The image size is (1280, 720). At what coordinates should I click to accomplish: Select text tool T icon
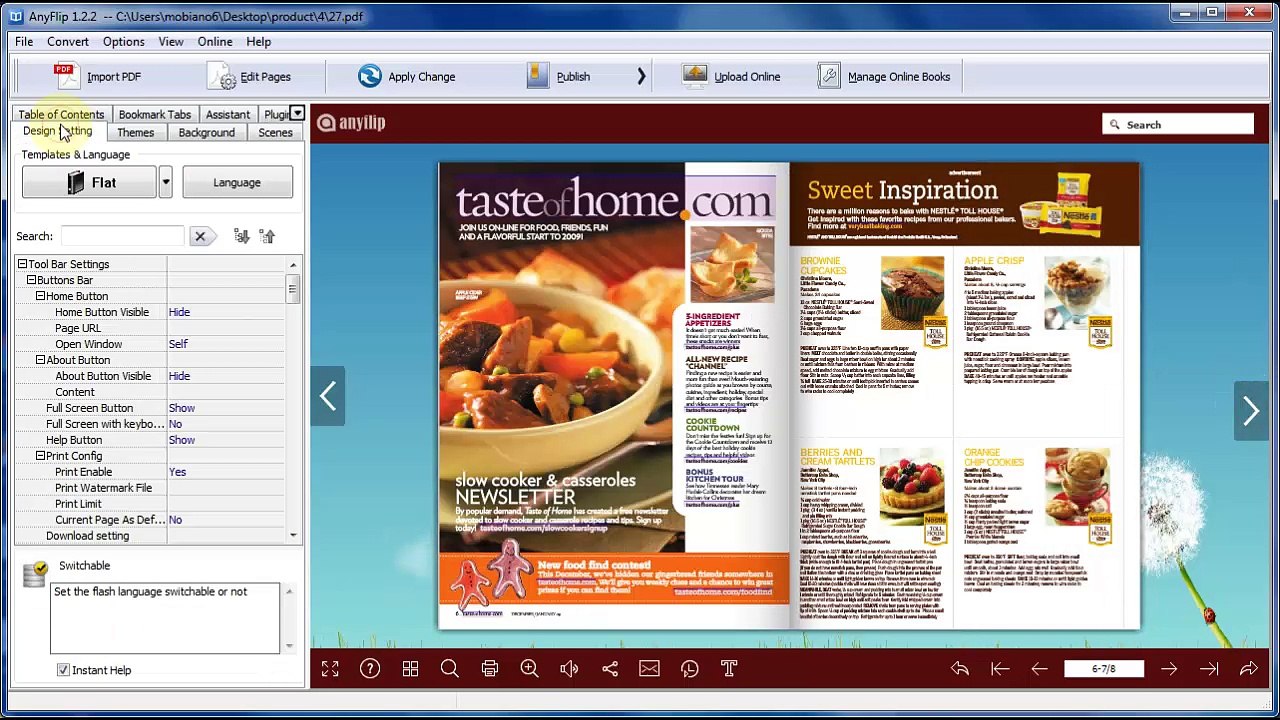729,669
